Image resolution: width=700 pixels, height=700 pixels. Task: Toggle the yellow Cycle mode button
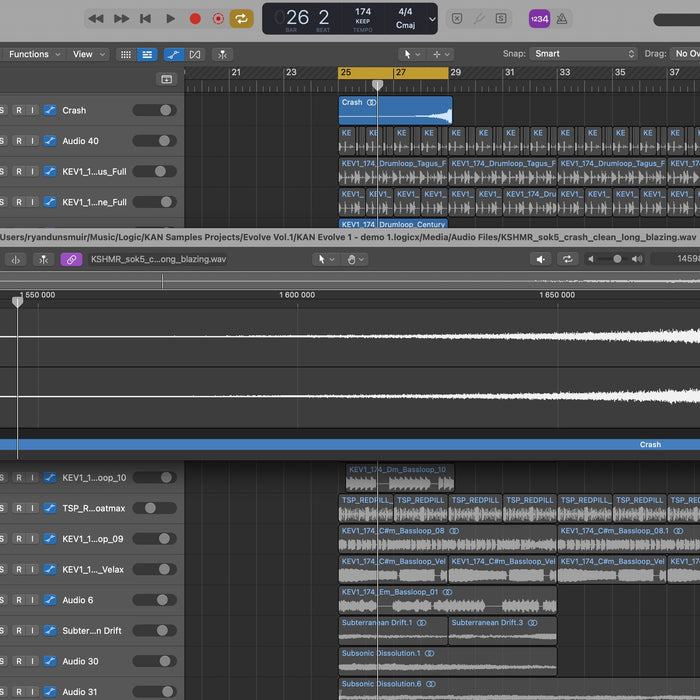(242, 19)
